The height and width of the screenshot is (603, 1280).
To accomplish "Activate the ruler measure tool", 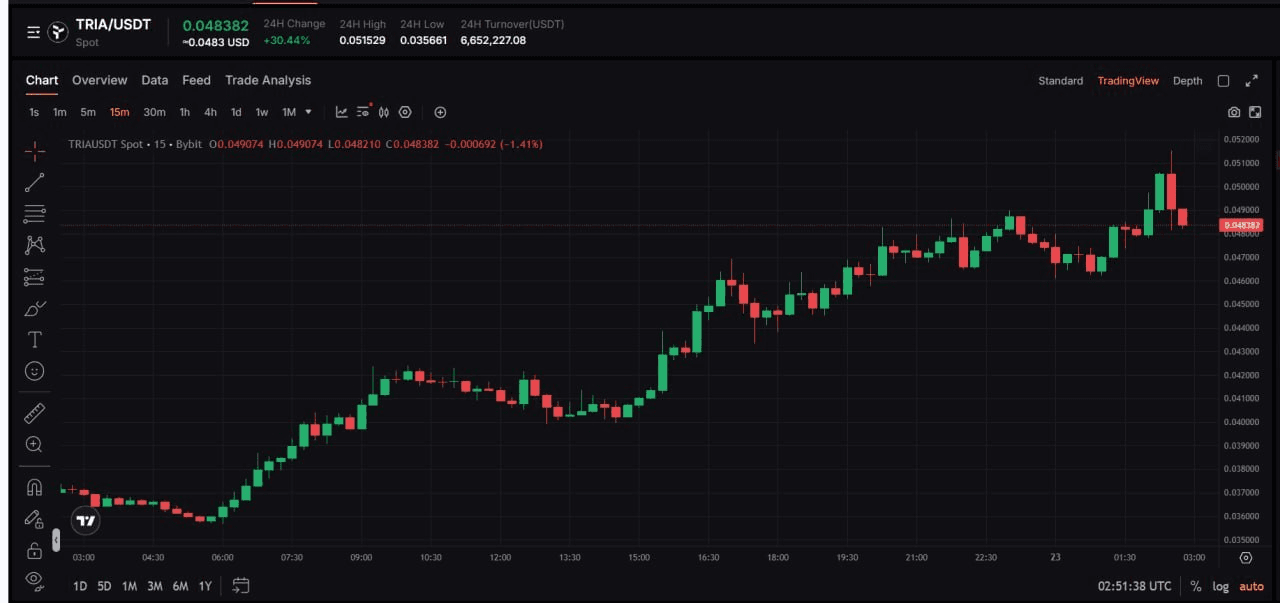I will point(35,413).
